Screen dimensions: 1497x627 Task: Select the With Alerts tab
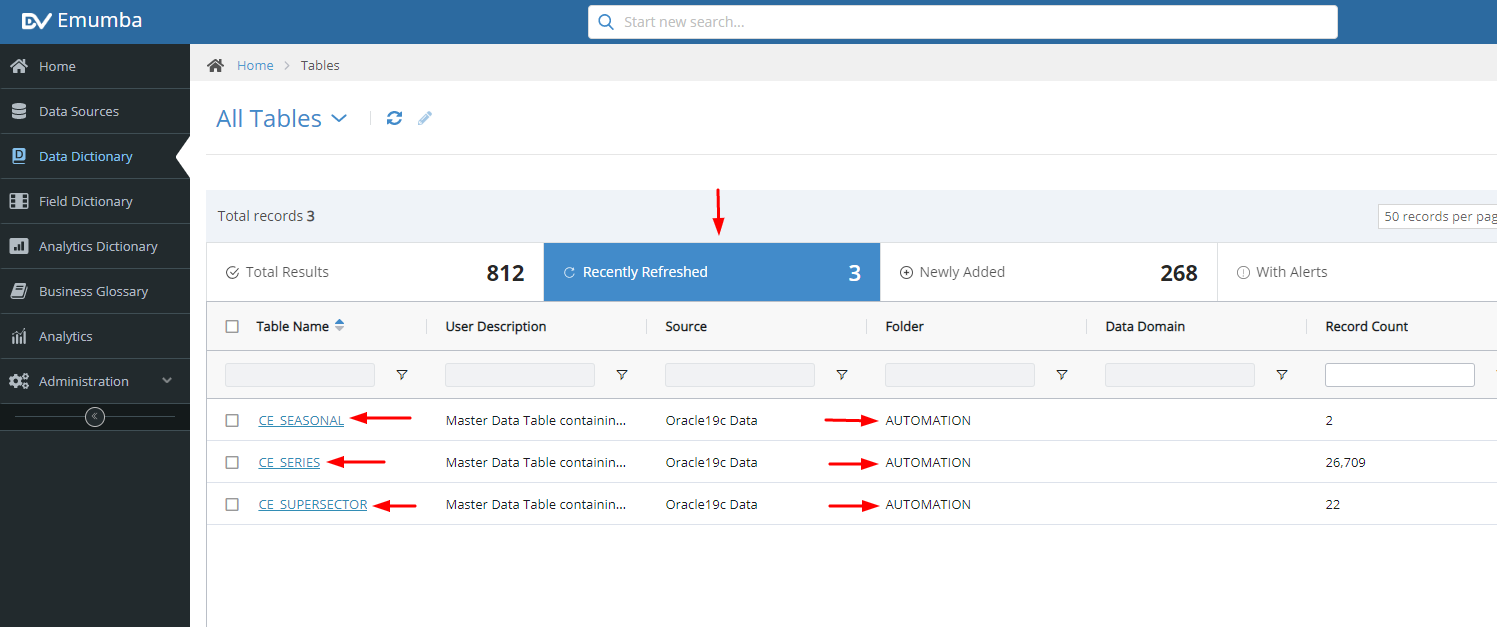pyautogui.click(x=1357, y=272)
